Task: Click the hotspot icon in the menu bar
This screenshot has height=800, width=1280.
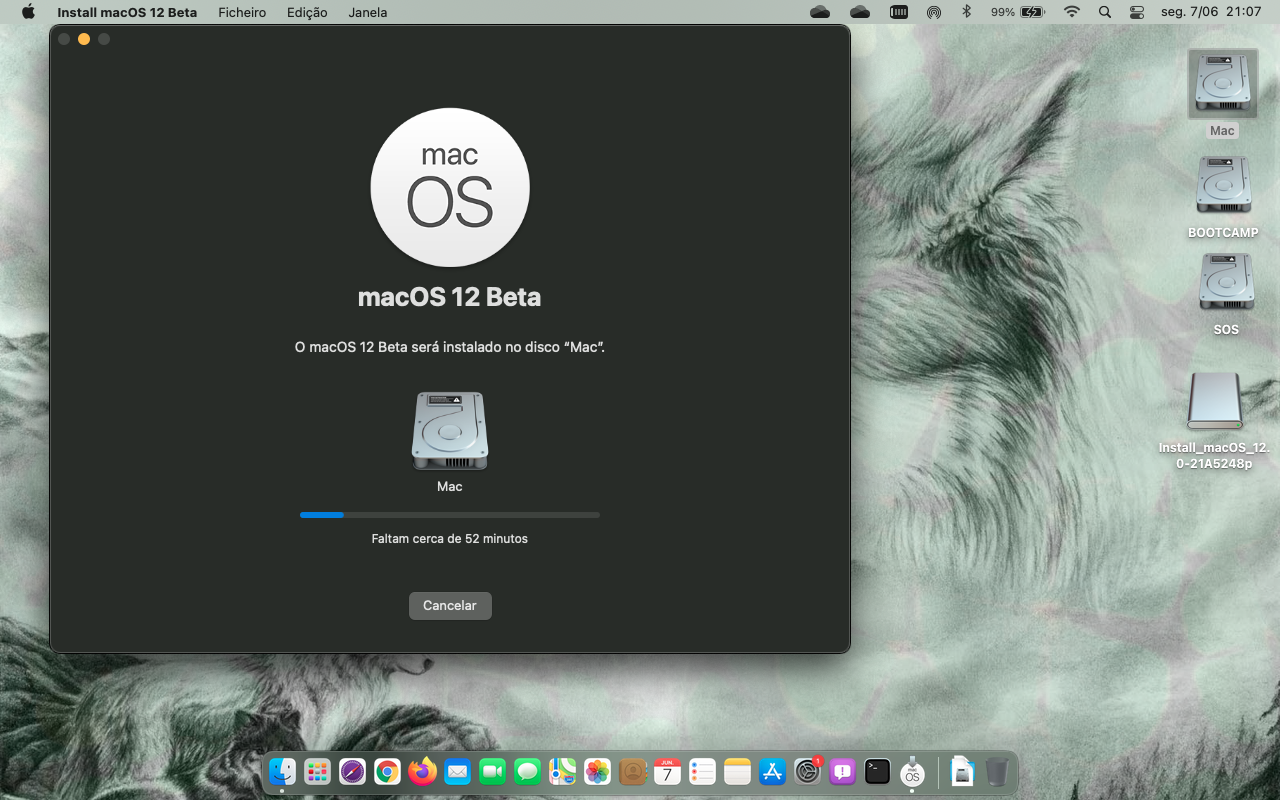Action: click(934, 12)
